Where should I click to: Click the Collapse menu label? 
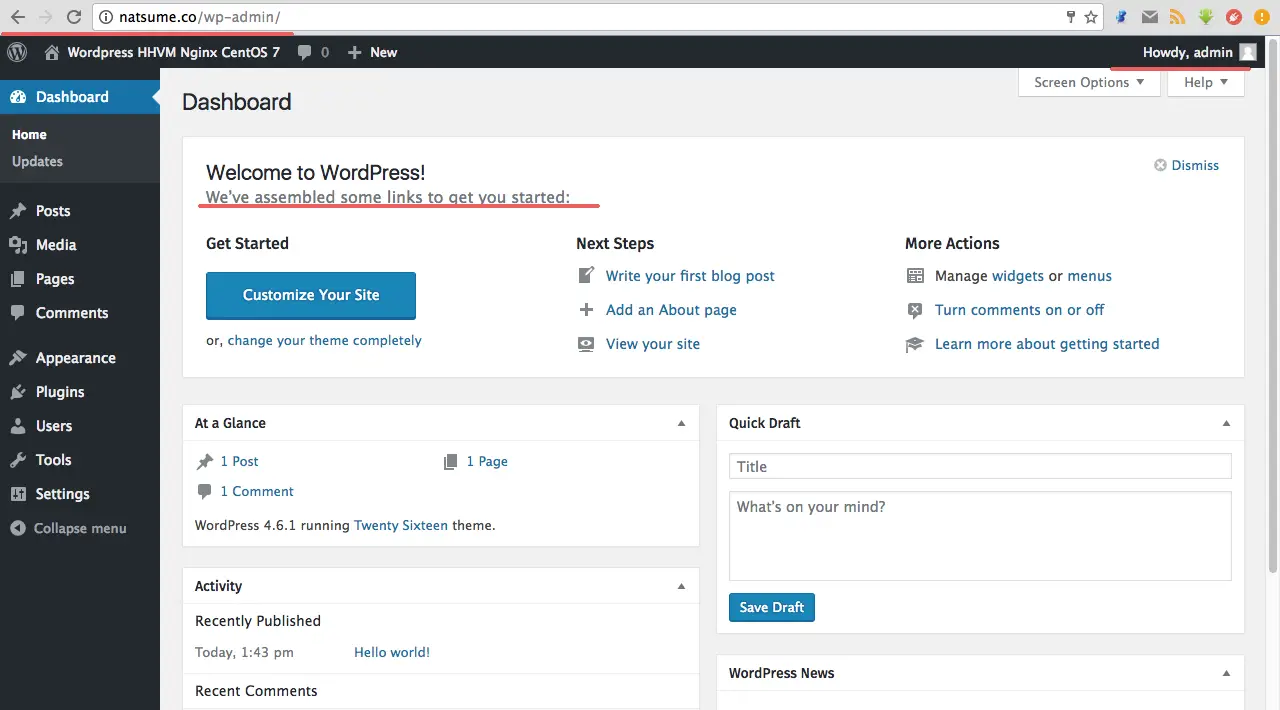click(x=80, y=528)
